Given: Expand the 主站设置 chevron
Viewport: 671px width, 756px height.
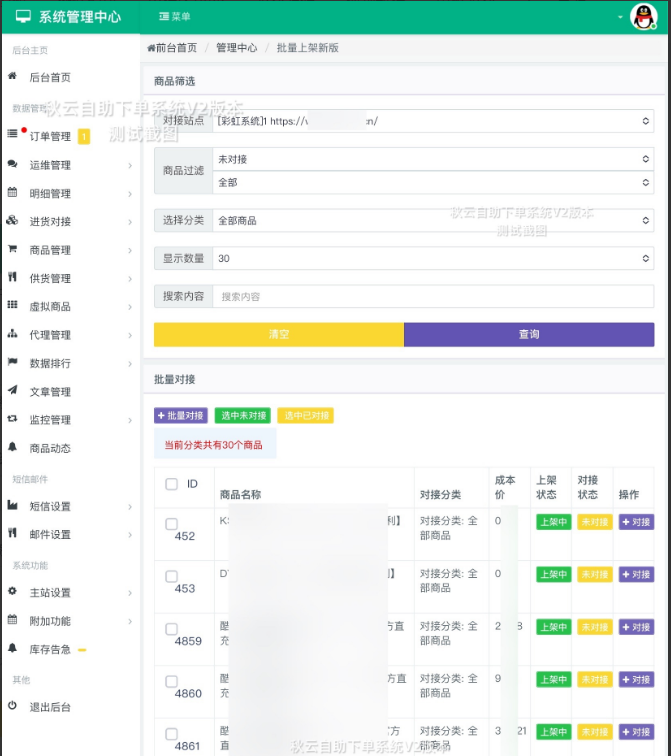Looking at the screenshot, I should 130,593.
